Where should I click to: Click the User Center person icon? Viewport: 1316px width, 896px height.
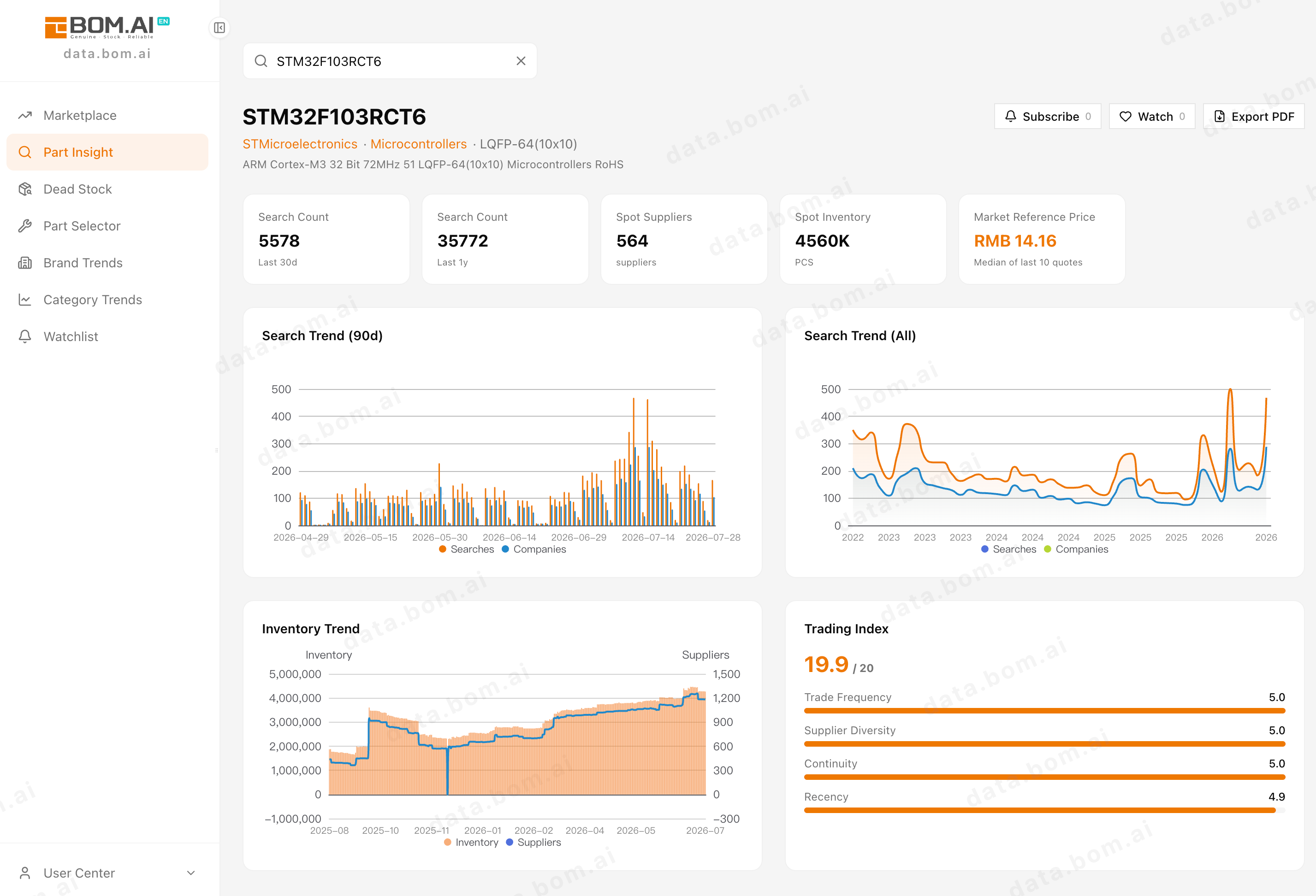pos(25,873)
